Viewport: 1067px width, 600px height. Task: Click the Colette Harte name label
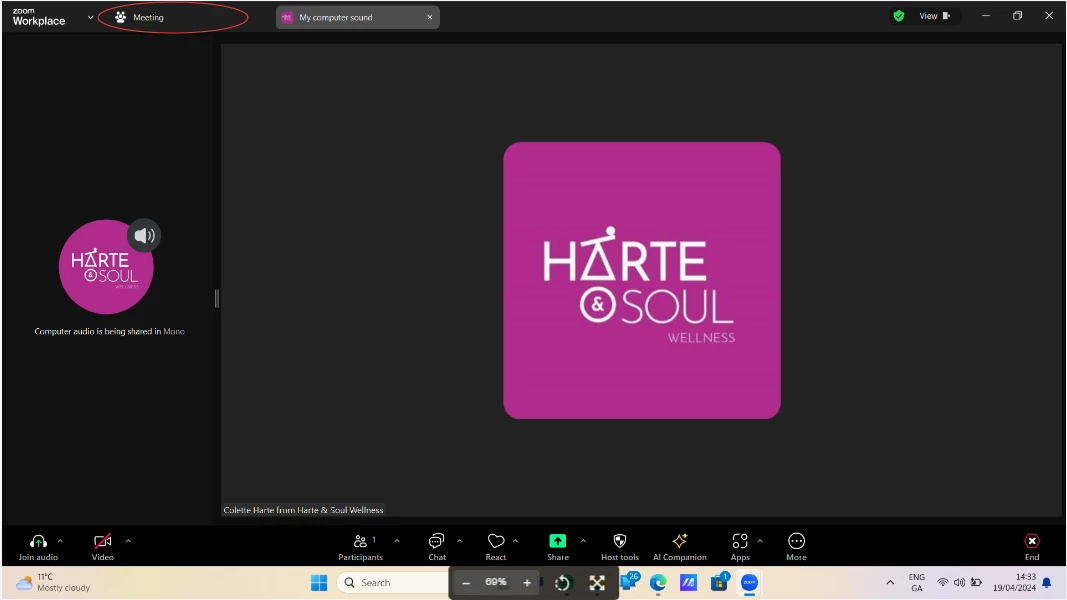tap(303, 510)
